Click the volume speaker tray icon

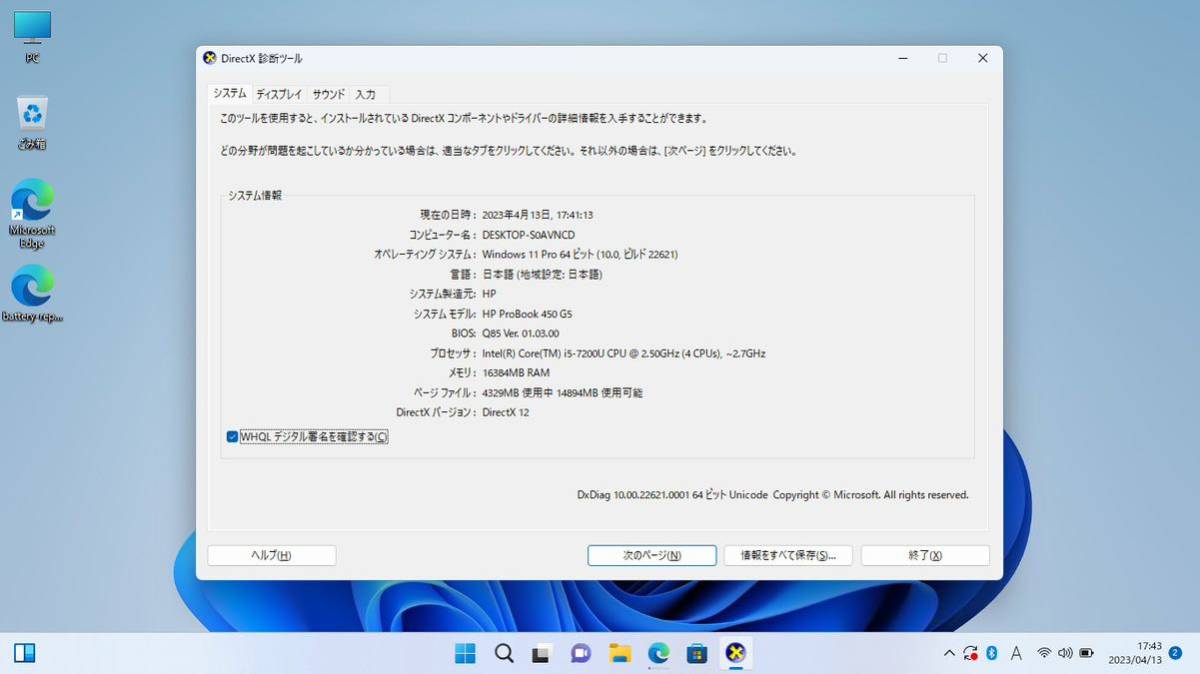(x=1065, y=653)
